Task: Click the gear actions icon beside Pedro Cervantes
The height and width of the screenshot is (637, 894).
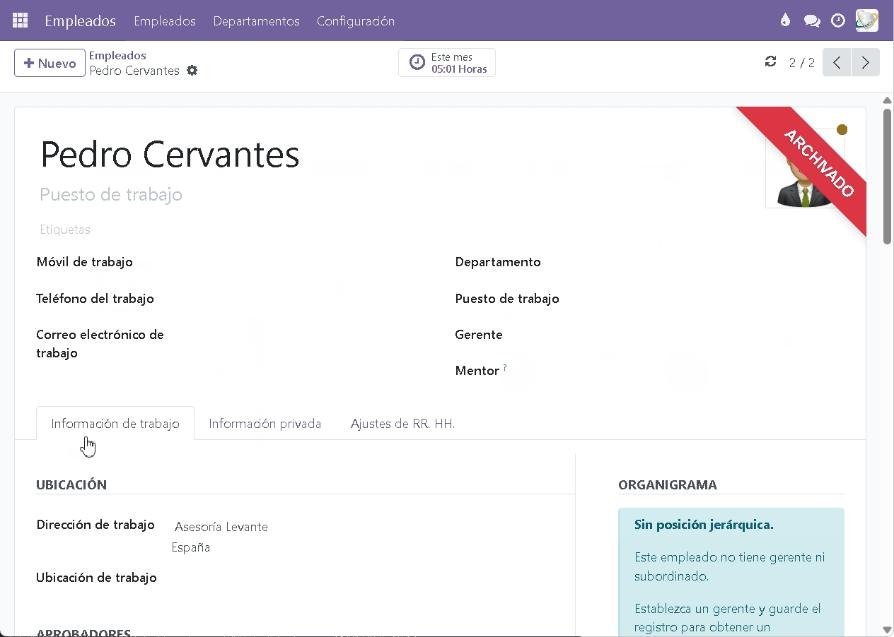Action: (192, 71)
